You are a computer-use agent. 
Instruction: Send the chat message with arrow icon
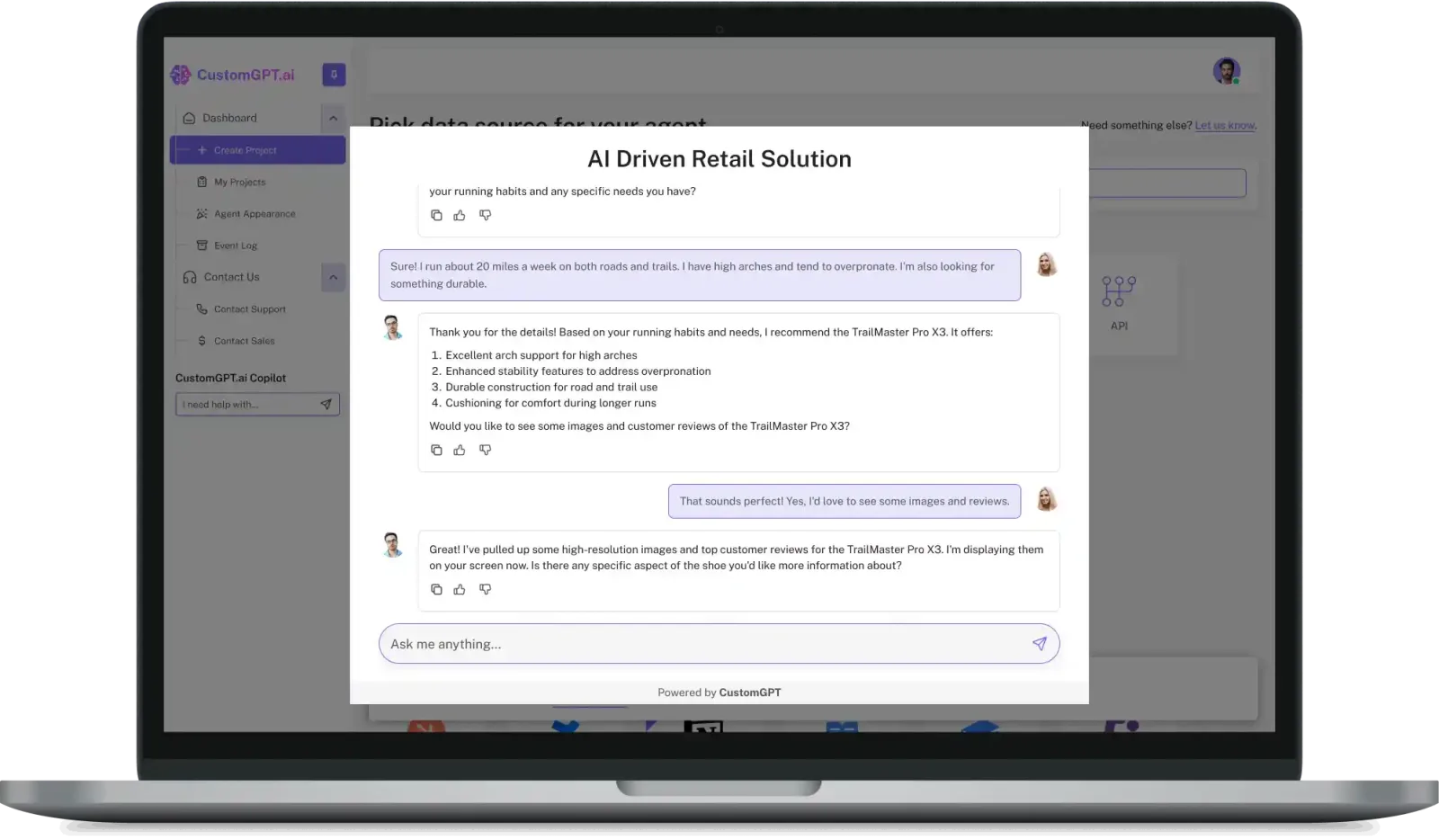pyautogui.click(x=1039, y=644)
